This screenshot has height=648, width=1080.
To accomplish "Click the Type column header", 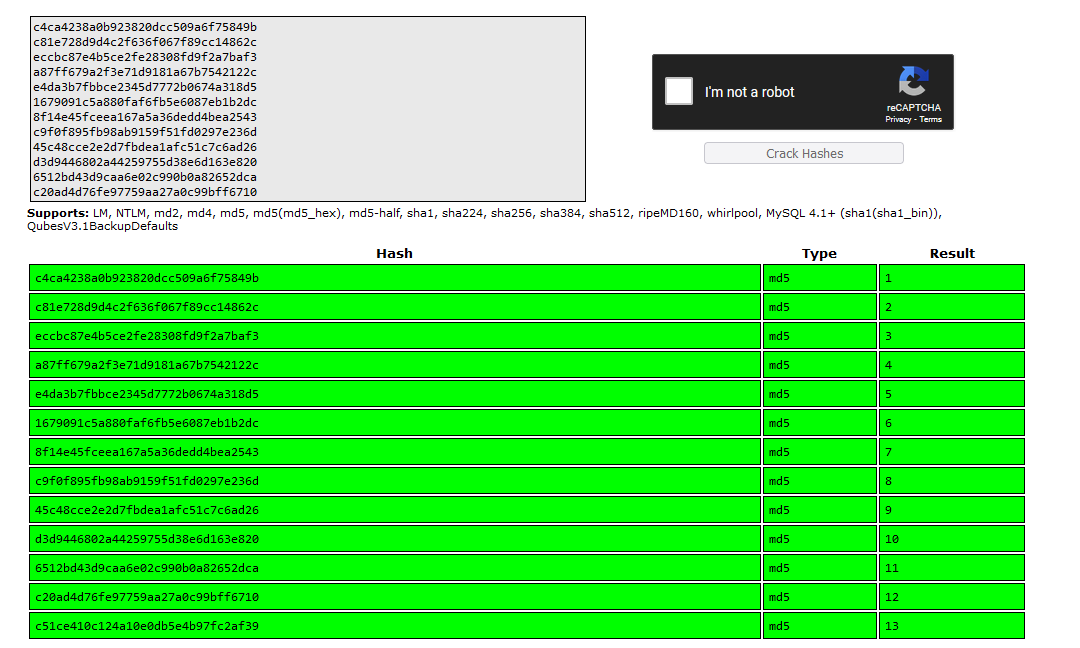I will (x=819, y=253).
